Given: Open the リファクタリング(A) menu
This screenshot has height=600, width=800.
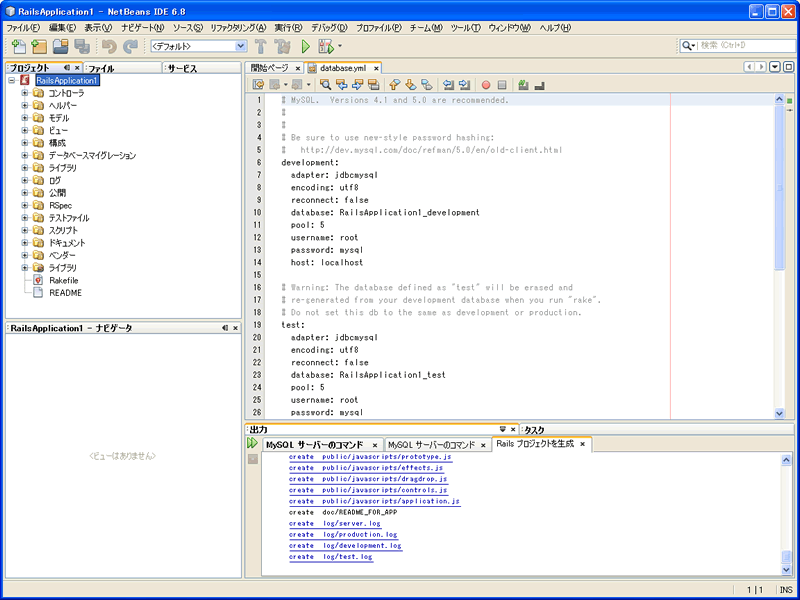Looking at the screenshot, I should point(238,28).
